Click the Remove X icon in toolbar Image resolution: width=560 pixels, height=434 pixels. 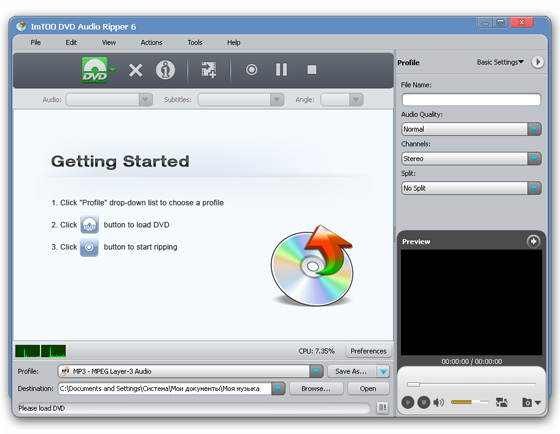coord(135,70)
